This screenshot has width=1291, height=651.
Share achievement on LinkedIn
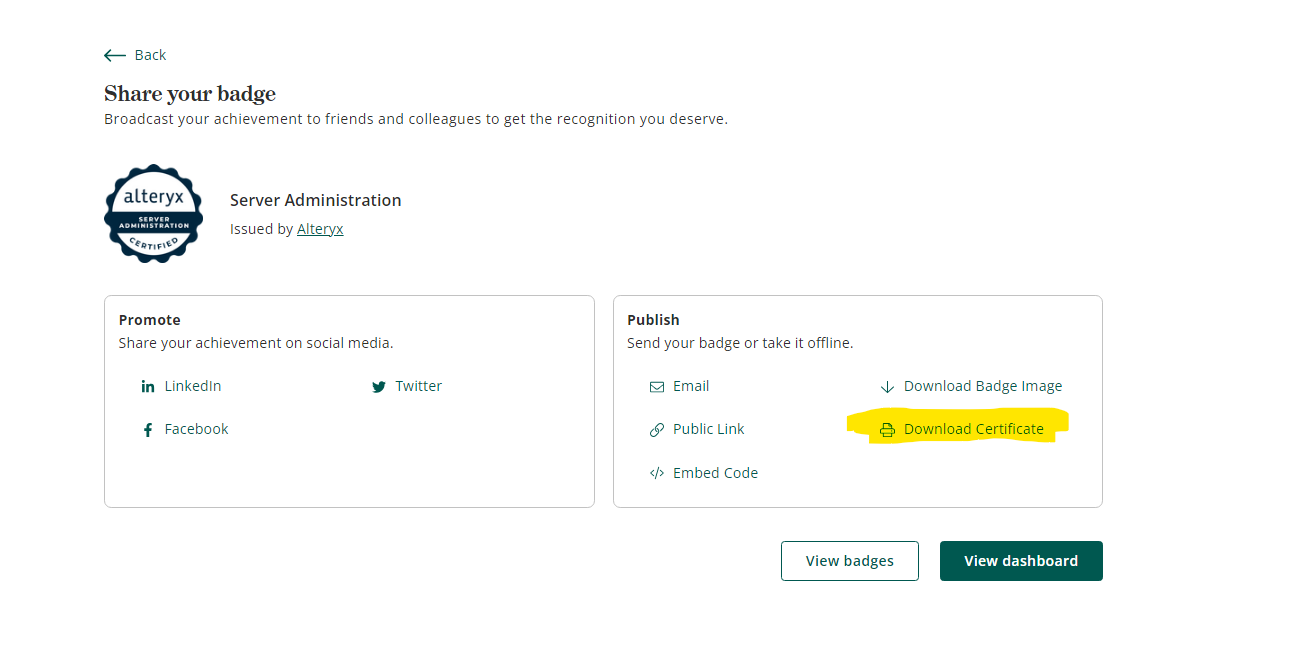click(191, 386)
